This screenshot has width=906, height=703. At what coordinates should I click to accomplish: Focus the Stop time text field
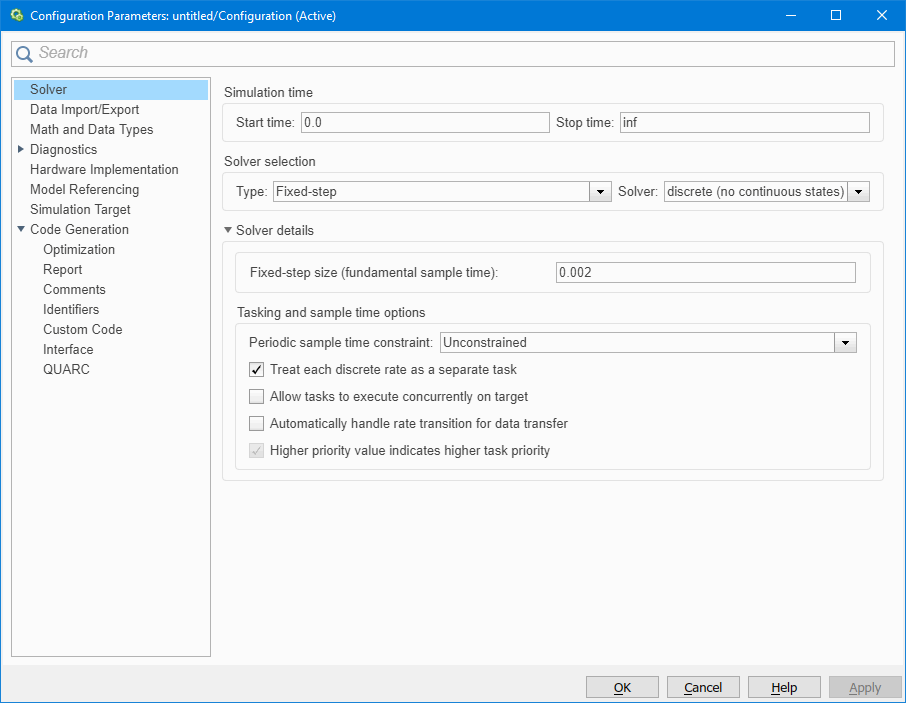(x=744, y=123)
